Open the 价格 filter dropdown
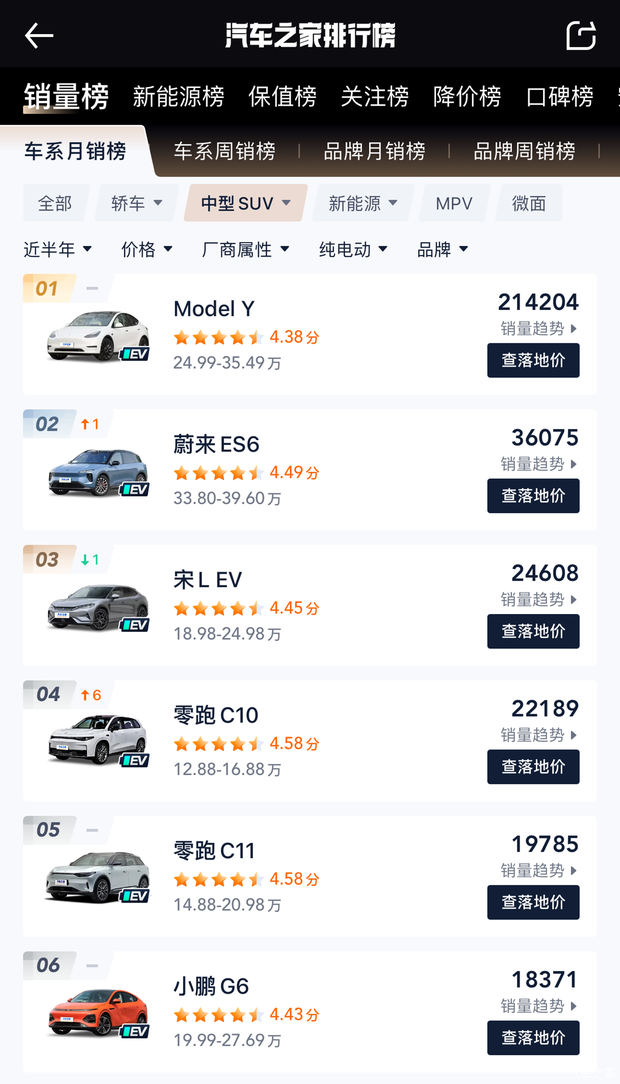Screen dimensions: 620x1084 coord(146,250)
